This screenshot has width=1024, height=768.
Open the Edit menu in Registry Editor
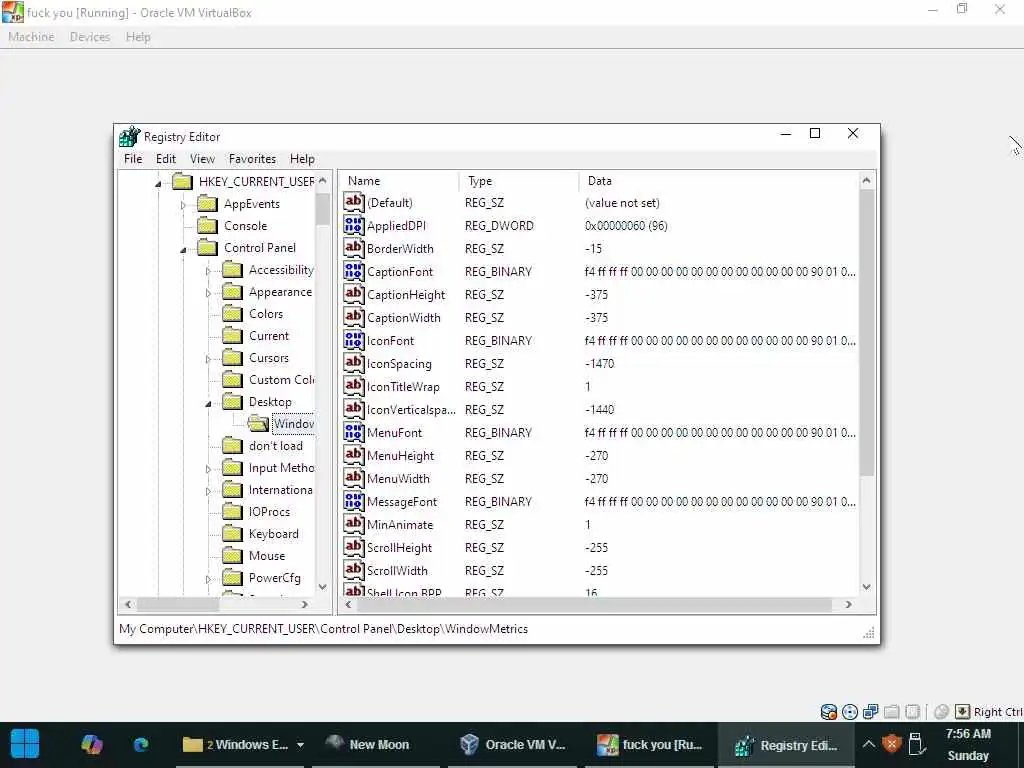coord(165,159)
